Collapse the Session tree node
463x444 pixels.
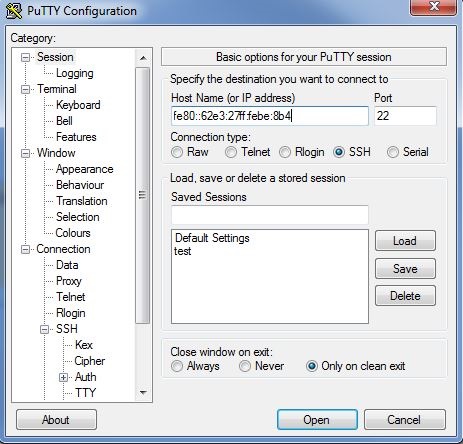[25, 57]
